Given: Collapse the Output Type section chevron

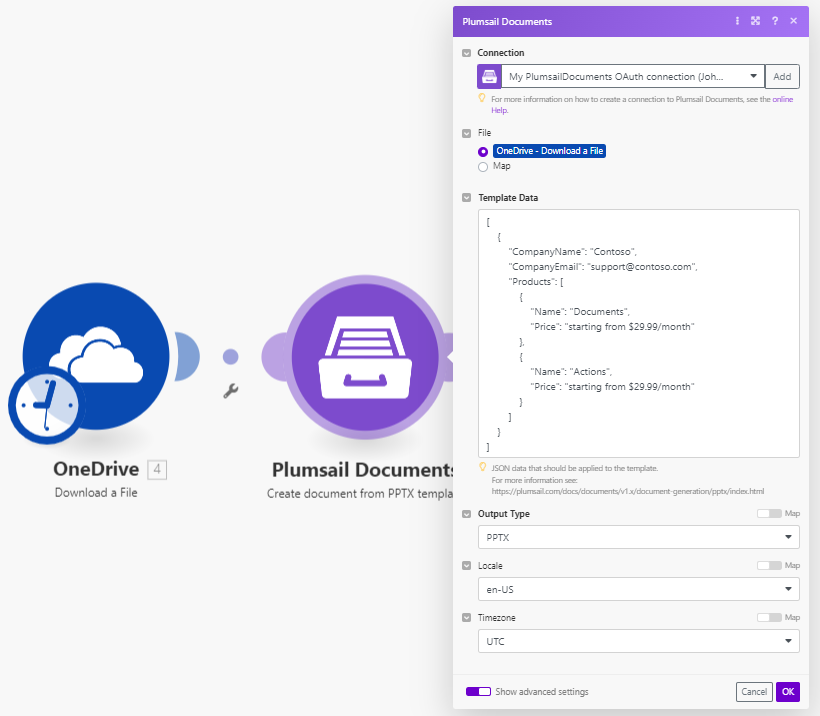Looking at the screenshot, I should coord(466,514).
